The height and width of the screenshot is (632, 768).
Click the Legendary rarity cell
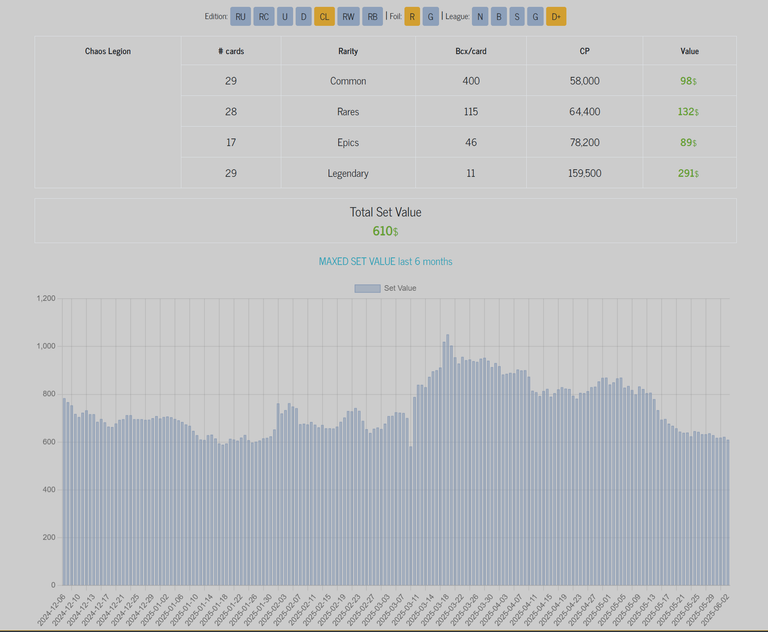tap(348, 173)
